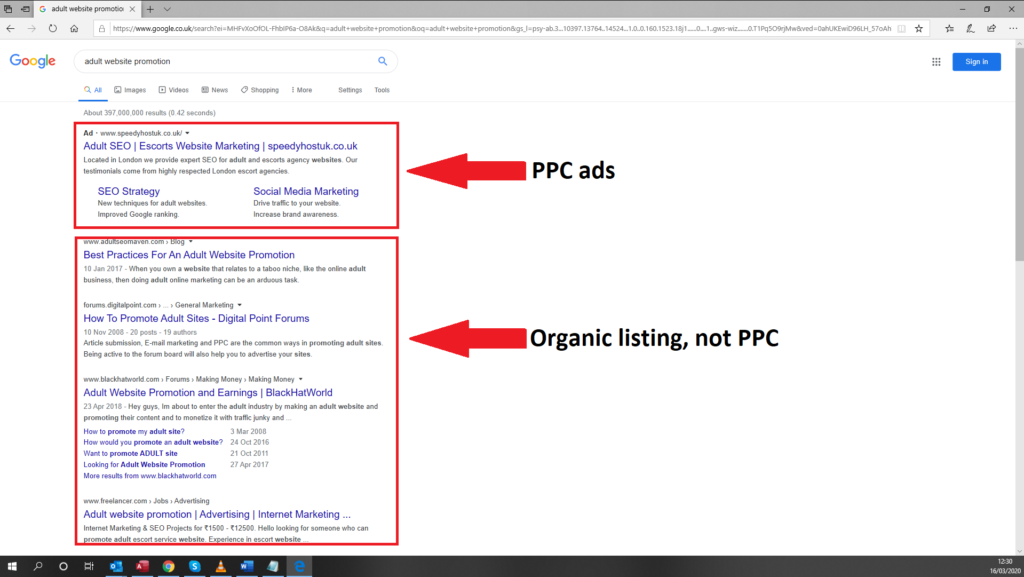
Task: Open Adult SEO speedyhostuk ad link
Action: (x=220, y=146)
